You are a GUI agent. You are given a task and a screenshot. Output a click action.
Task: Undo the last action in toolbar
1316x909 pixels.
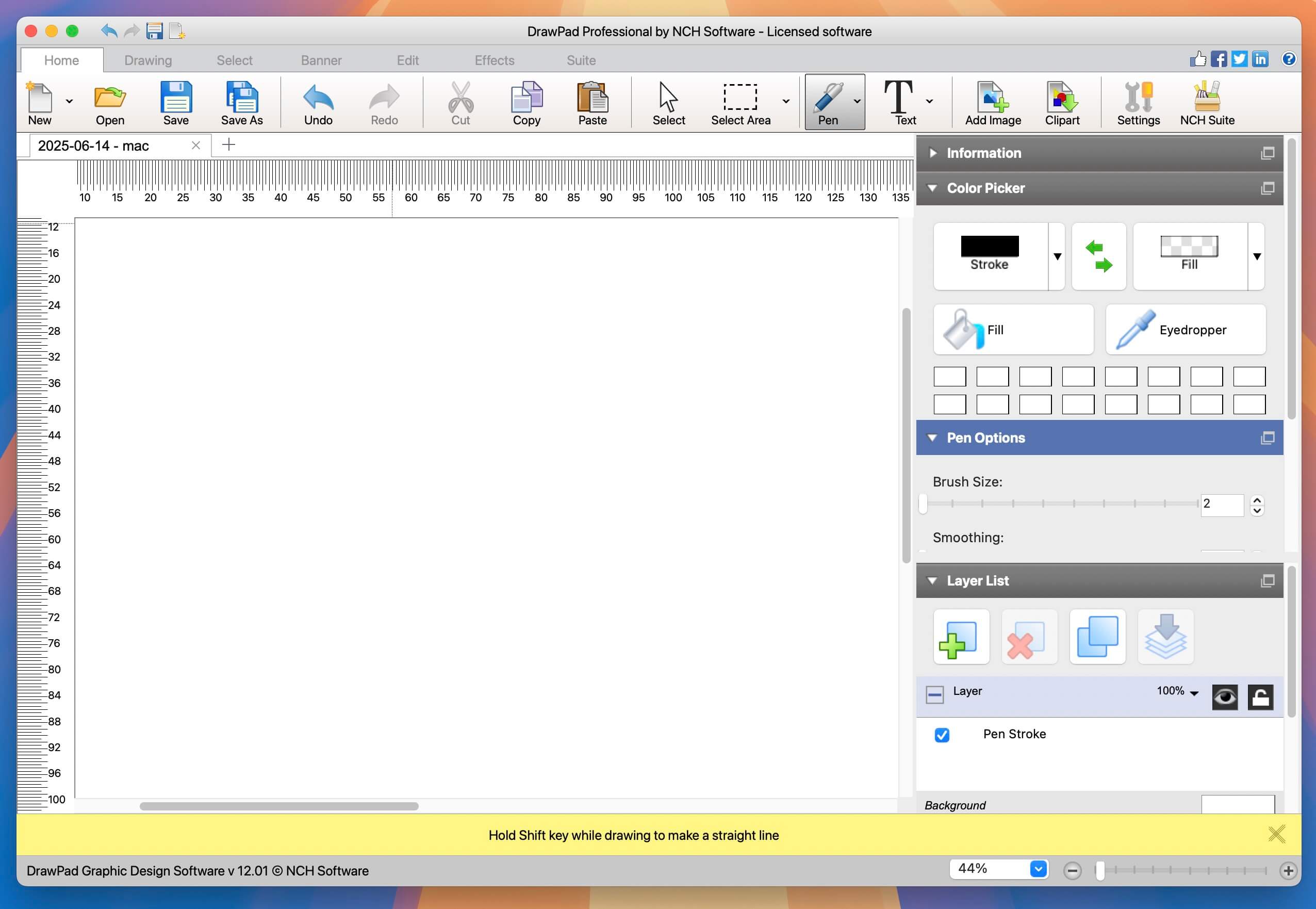(x=318, y=103)
